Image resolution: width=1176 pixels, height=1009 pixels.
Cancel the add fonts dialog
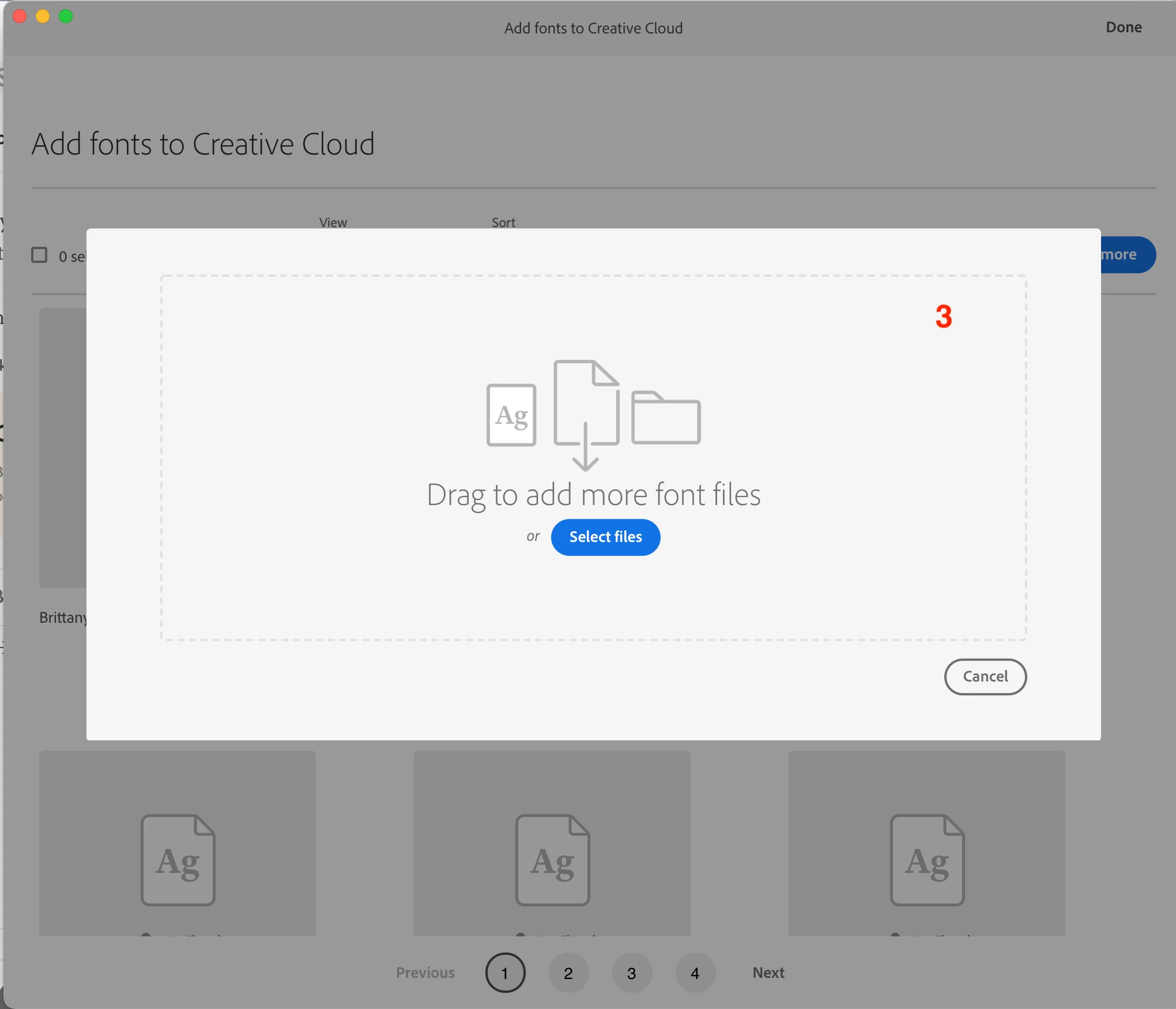pos(985,676)
